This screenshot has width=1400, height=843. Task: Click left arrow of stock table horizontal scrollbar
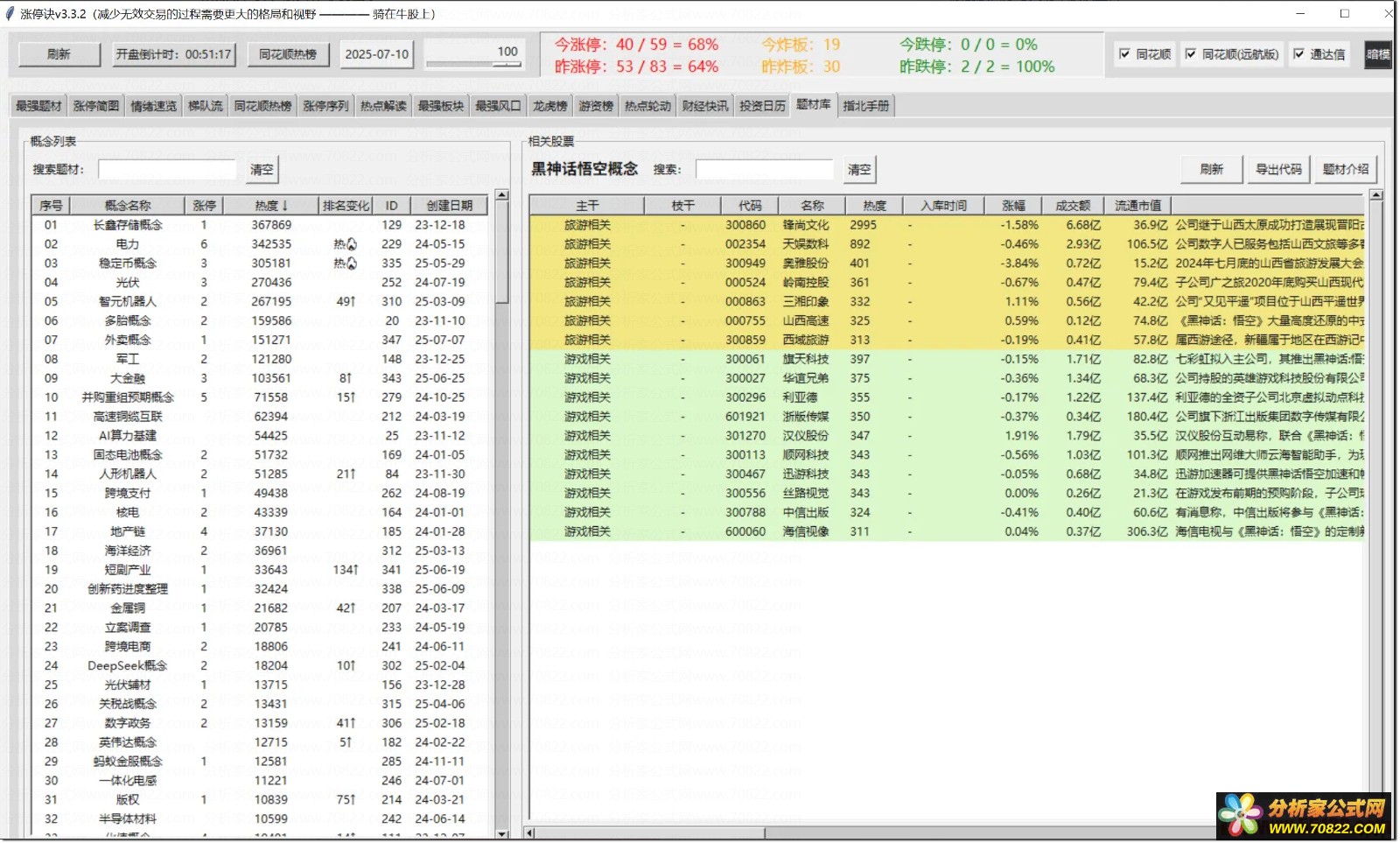[529, 832]
